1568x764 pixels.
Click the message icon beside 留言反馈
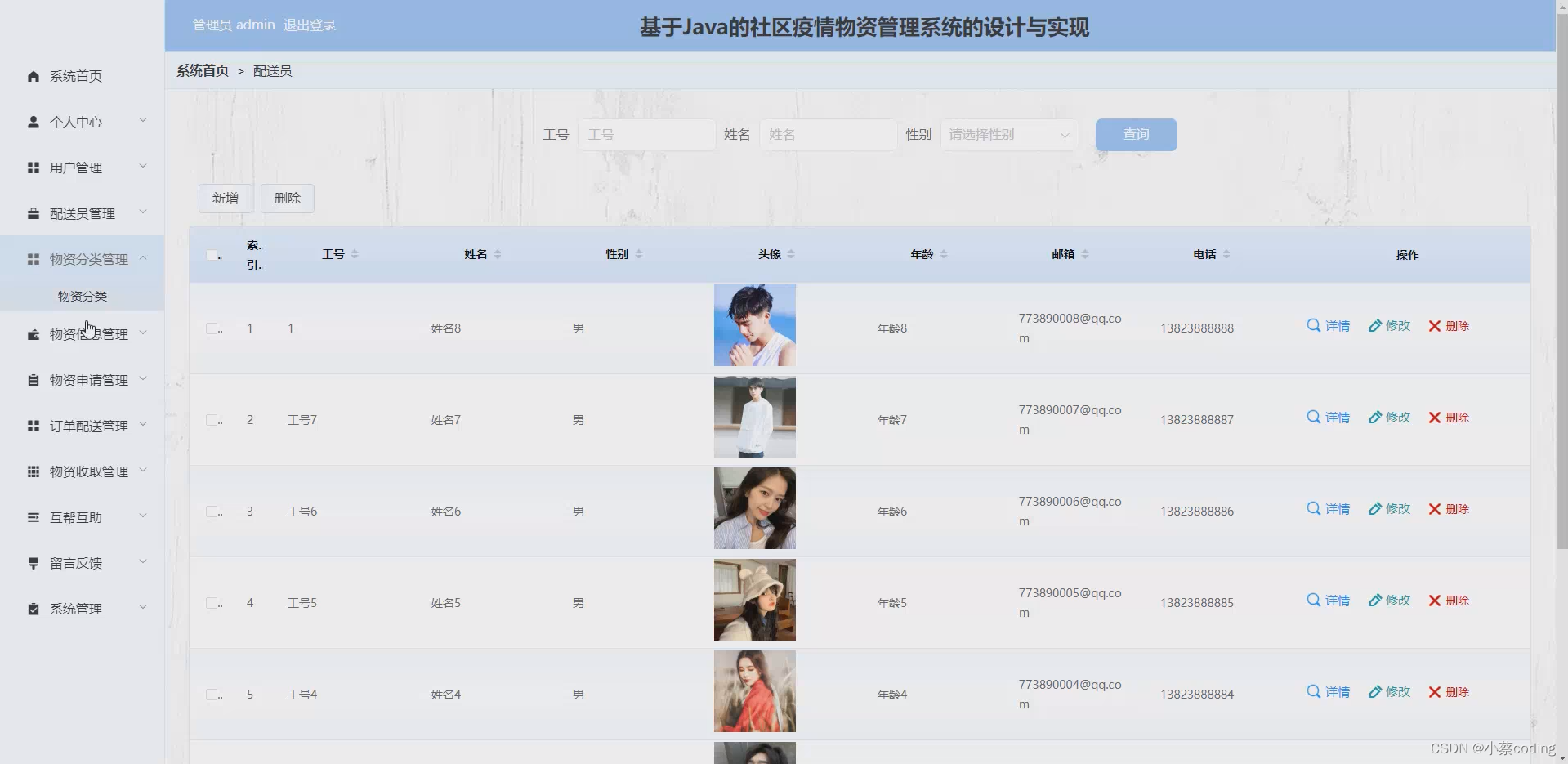coord(34,563)
